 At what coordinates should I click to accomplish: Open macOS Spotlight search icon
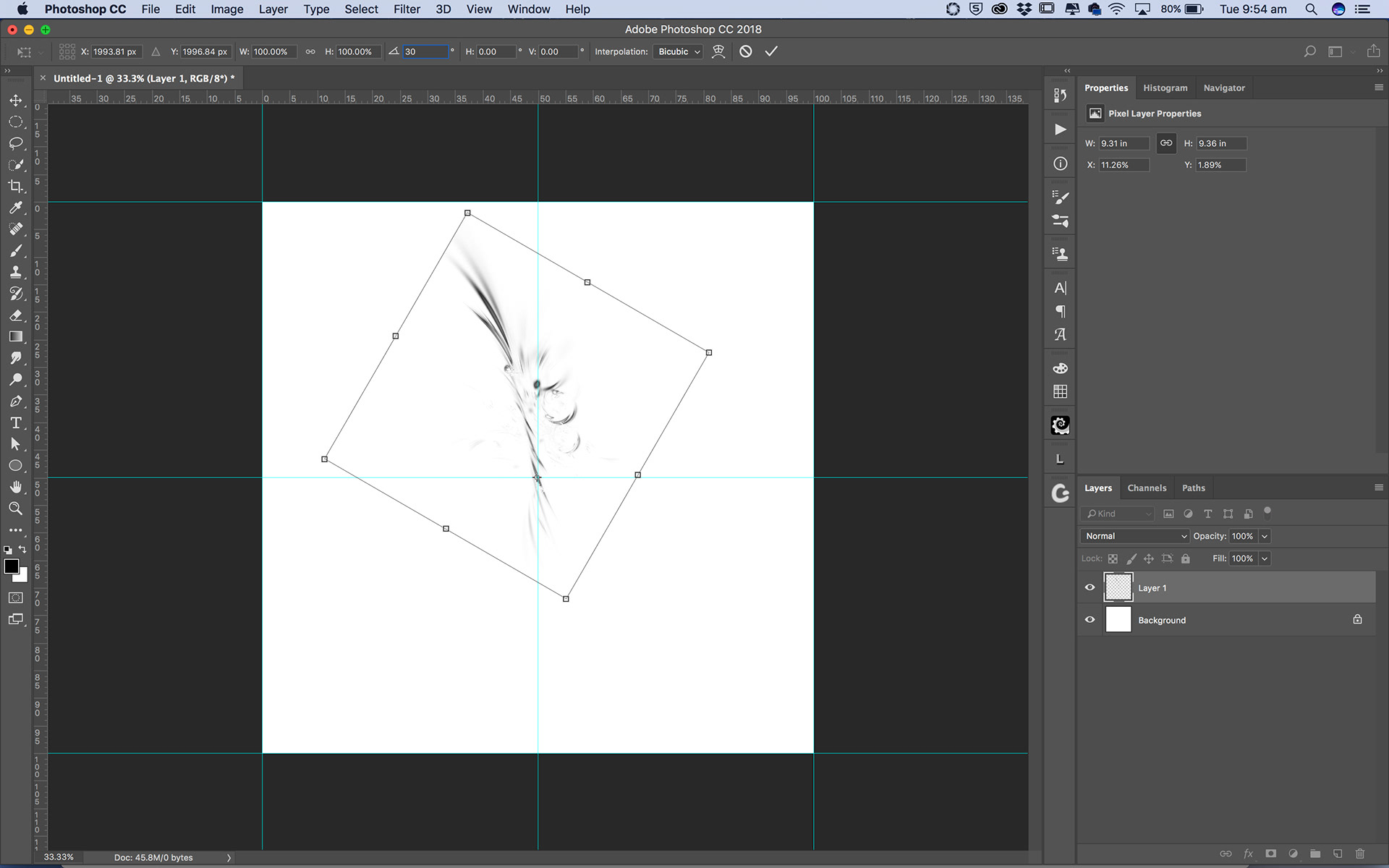[1311, 9]
